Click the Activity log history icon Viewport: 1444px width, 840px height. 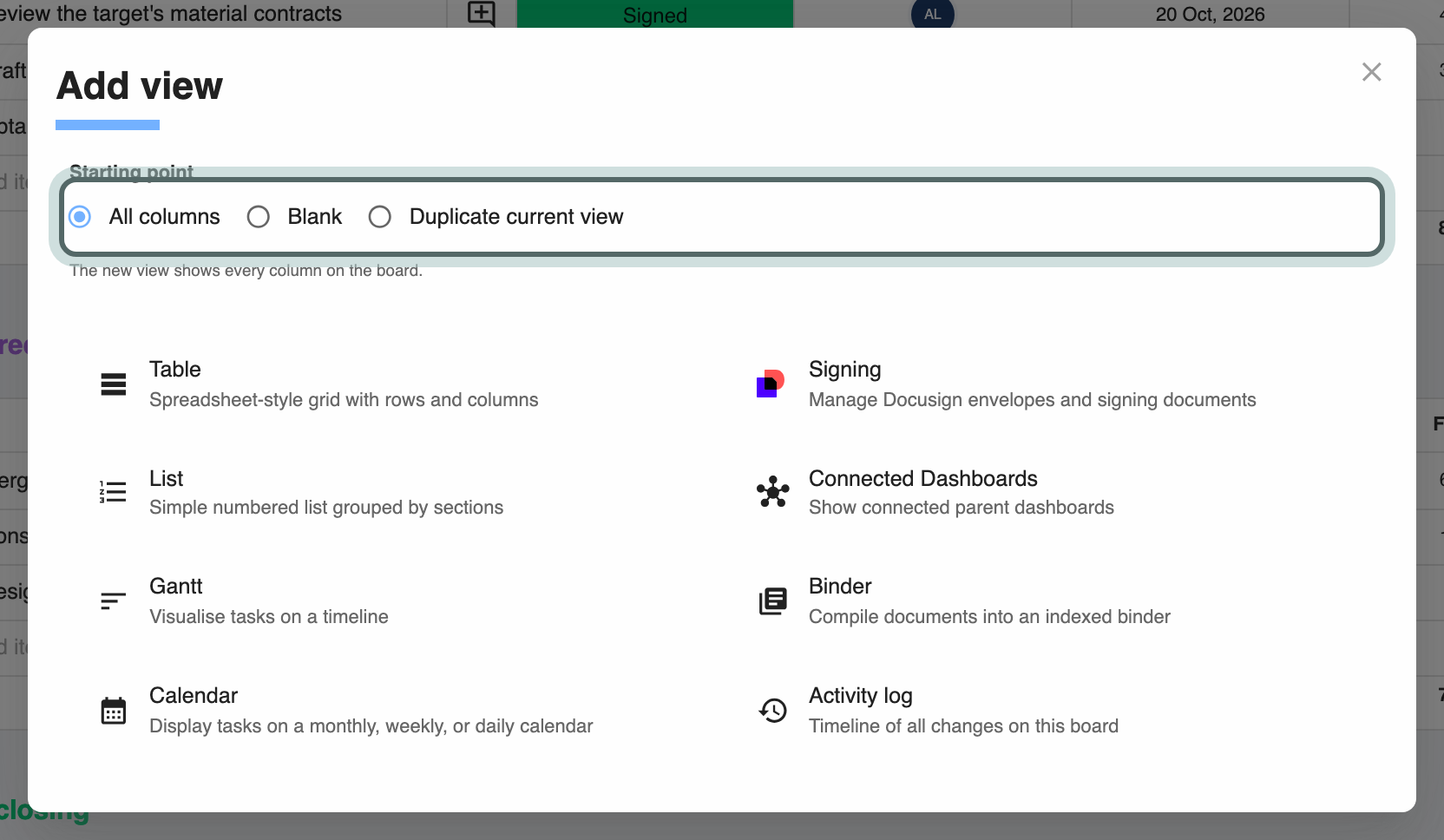point(773,711)
